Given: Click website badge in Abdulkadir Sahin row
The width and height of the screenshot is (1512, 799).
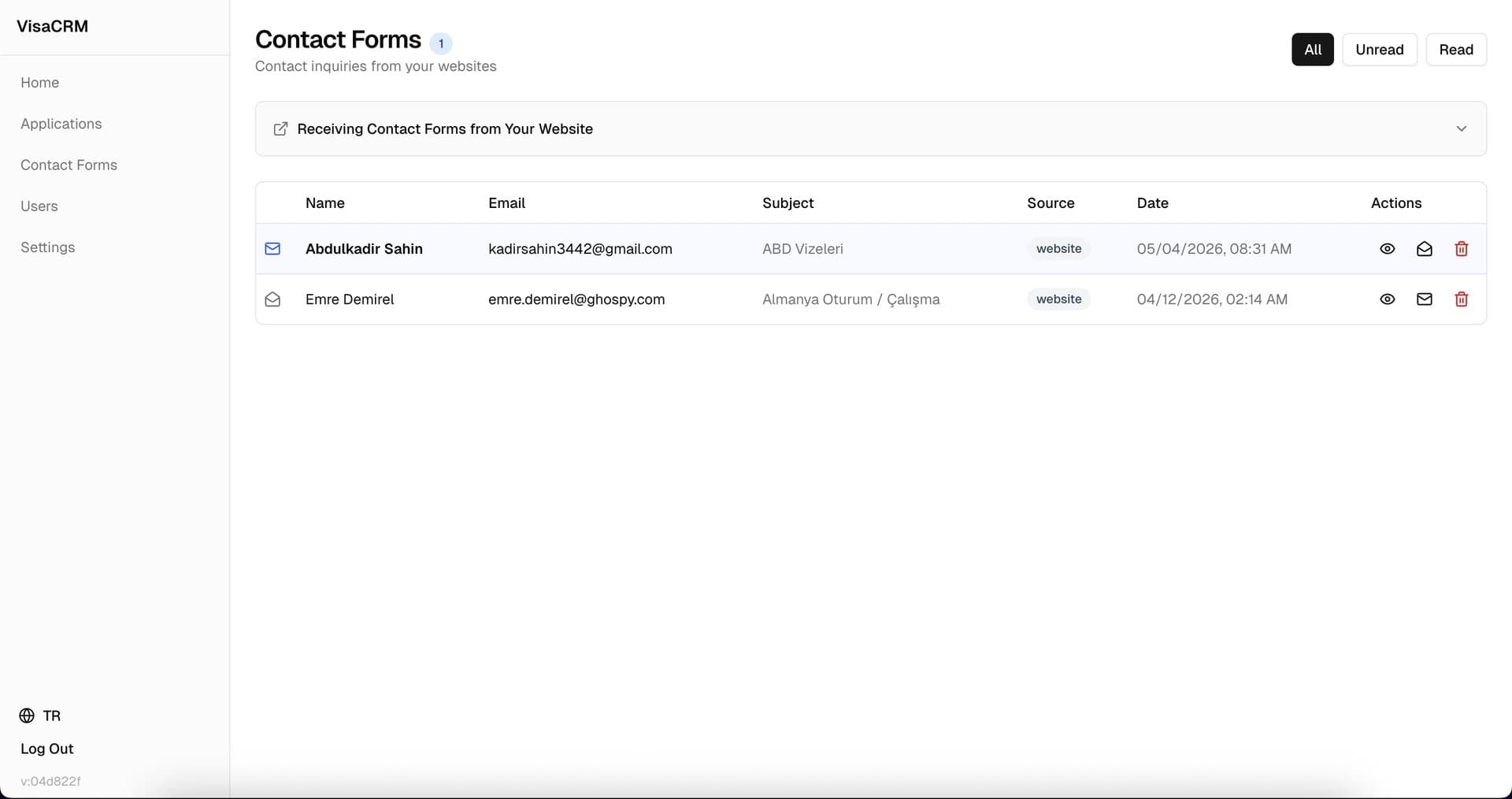Looking at the screenshot, I should click(x=1058, y=249).
